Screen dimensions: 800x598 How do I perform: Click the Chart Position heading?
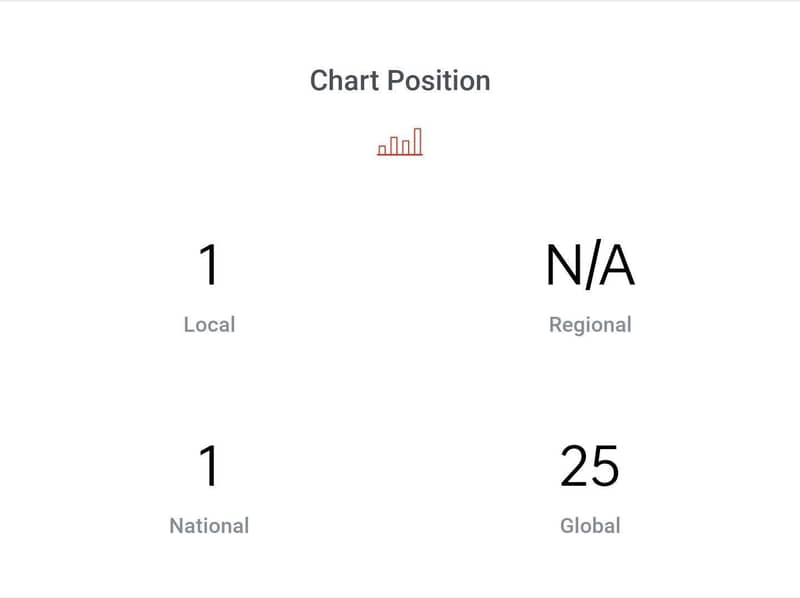(400, 81)
